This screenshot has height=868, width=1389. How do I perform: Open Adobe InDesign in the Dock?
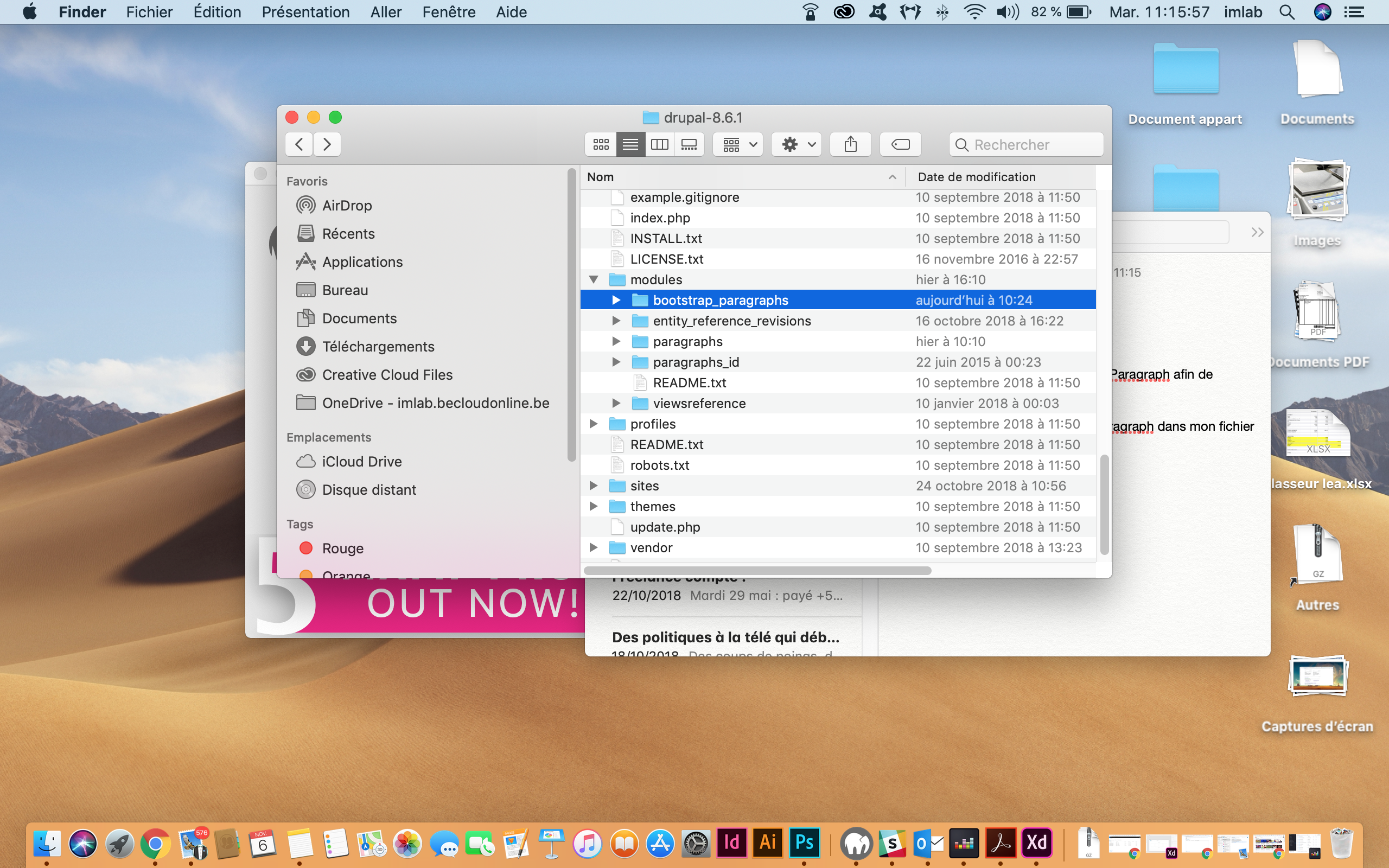click(731, 843)
